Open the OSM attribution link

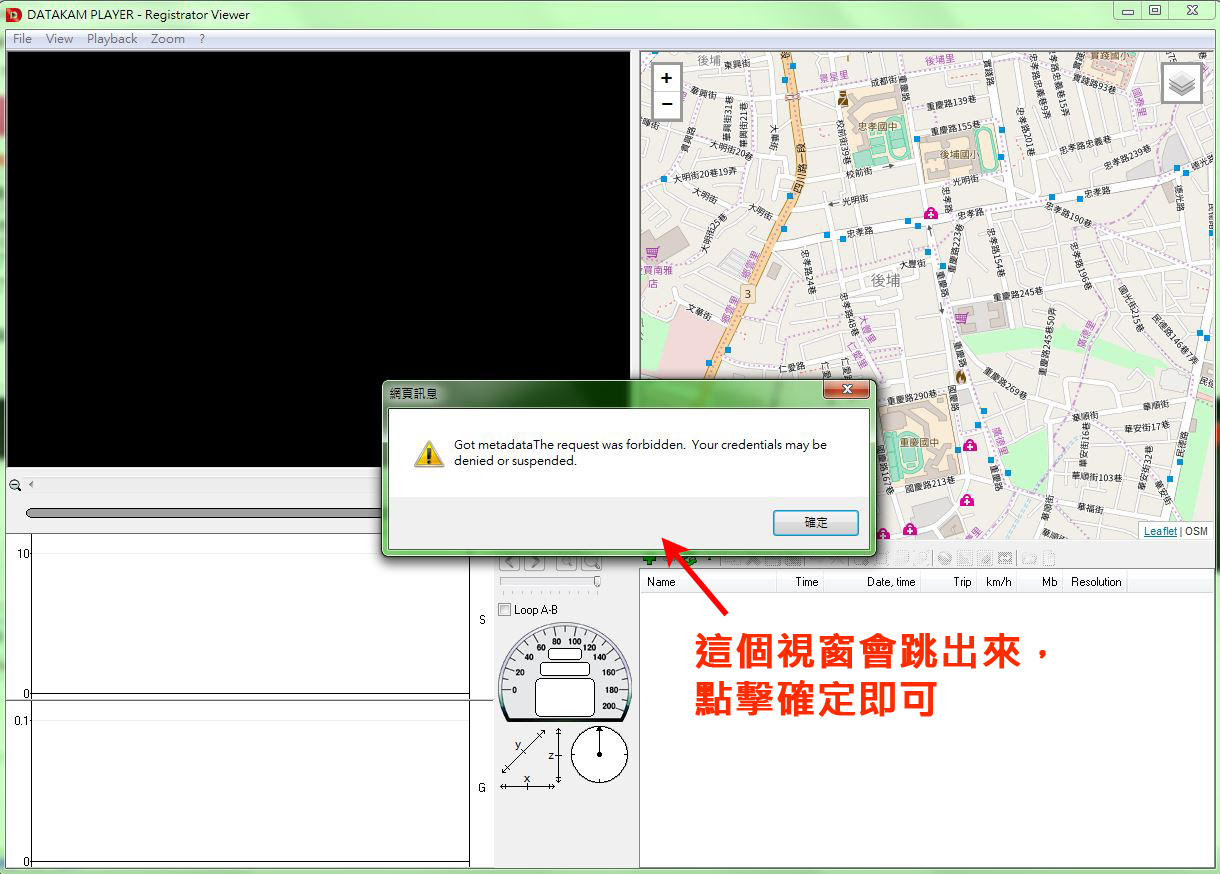click(1196, 531)
